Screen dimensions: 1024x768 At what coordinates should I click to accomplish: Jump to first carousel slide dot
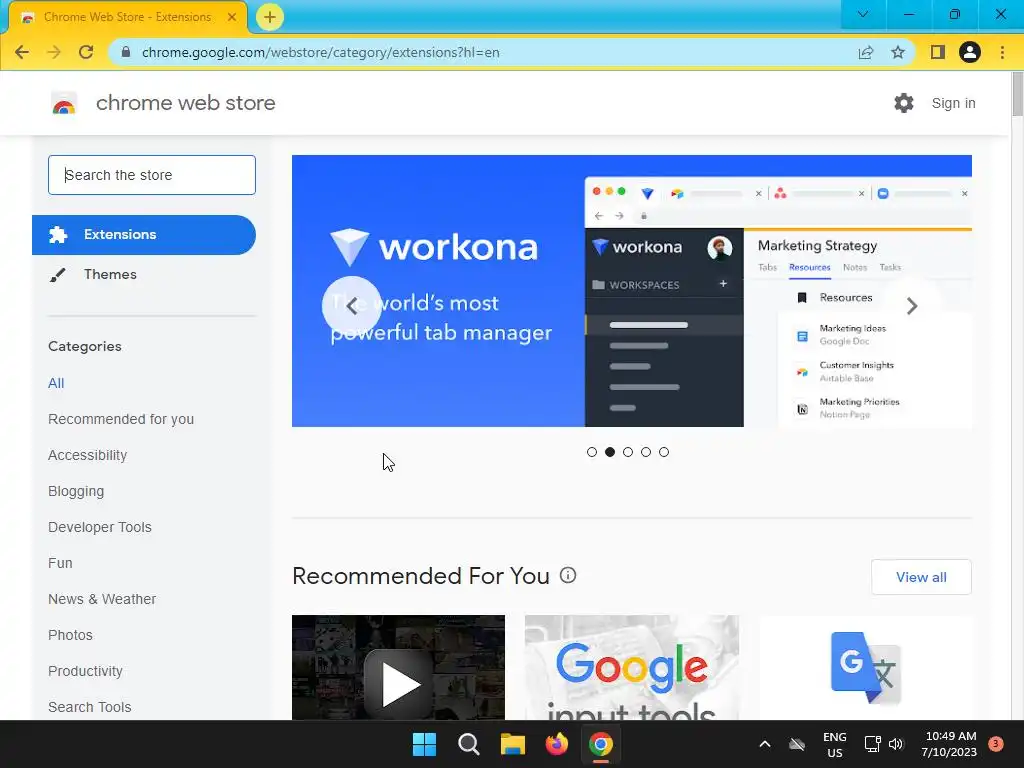pos(592,452)
